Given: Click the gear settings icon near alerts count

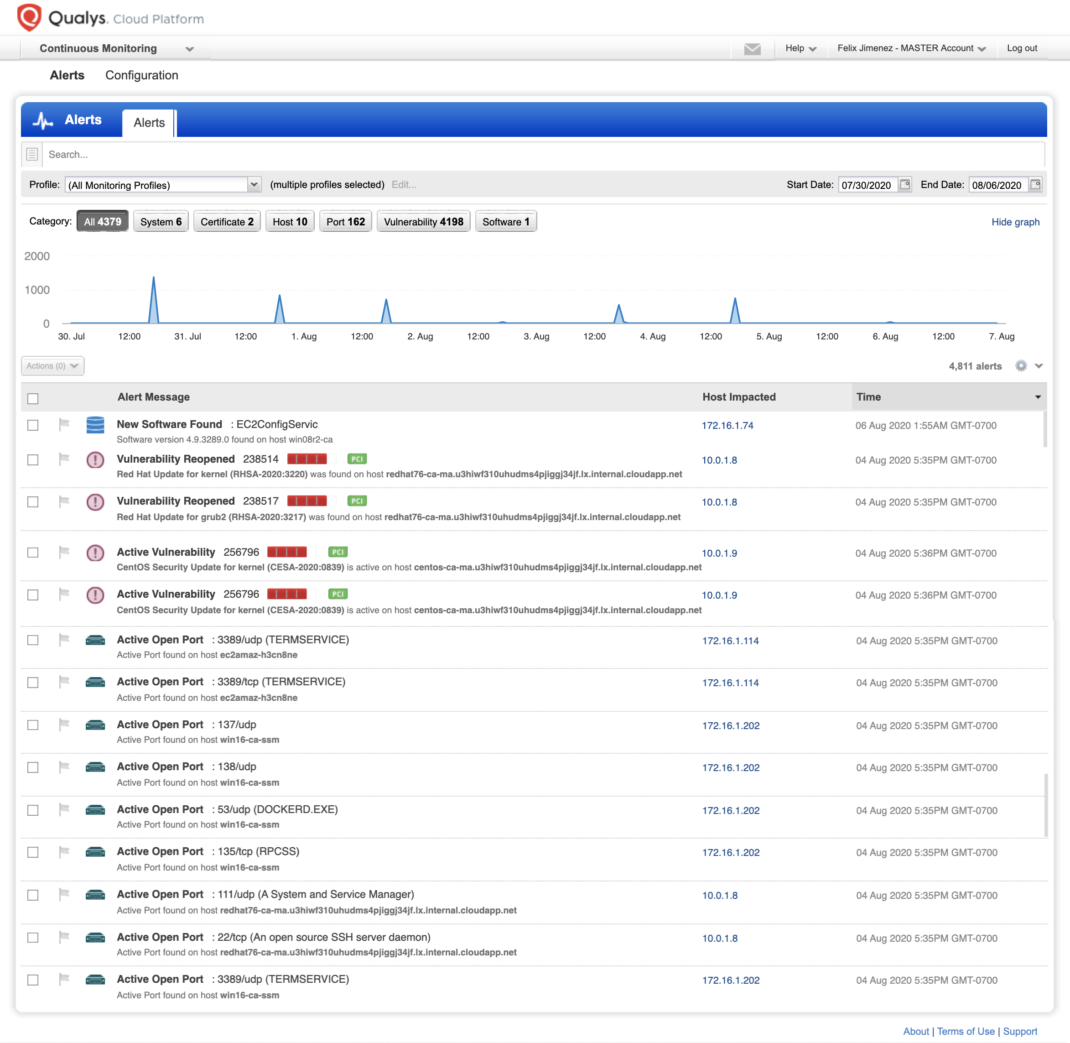Looking at the screenshot, I should pos(1021,366).
